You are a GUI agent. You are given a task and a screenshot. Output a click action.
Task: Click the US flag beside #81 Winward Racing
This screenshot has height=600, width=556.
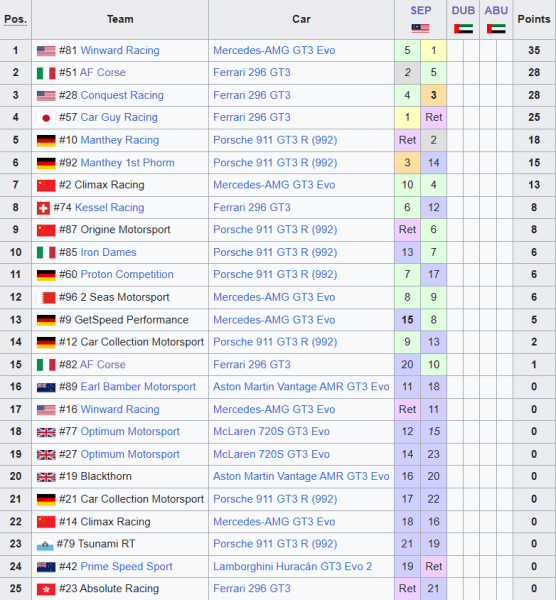point(46,51)
